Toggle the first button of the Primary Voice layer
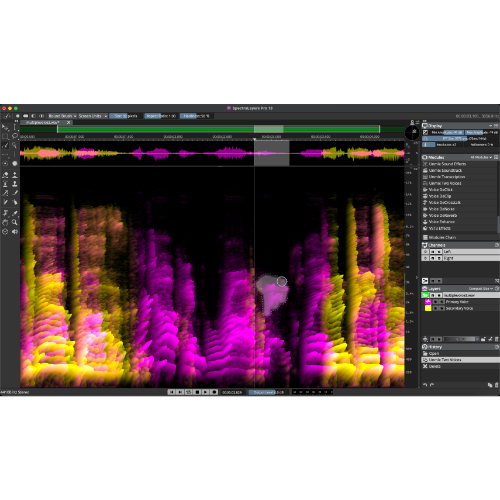 [x=435, y=302]
